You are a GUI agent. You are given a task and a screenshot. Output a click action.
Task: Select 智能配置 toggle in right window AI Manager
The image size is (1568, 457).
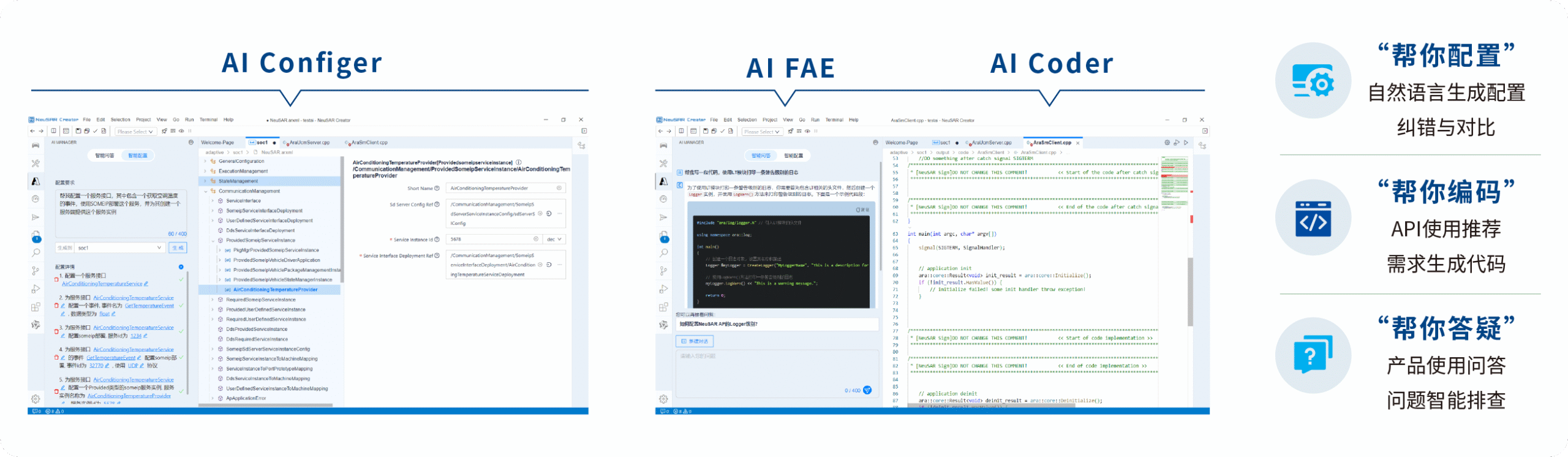click(x=793, y=156)
